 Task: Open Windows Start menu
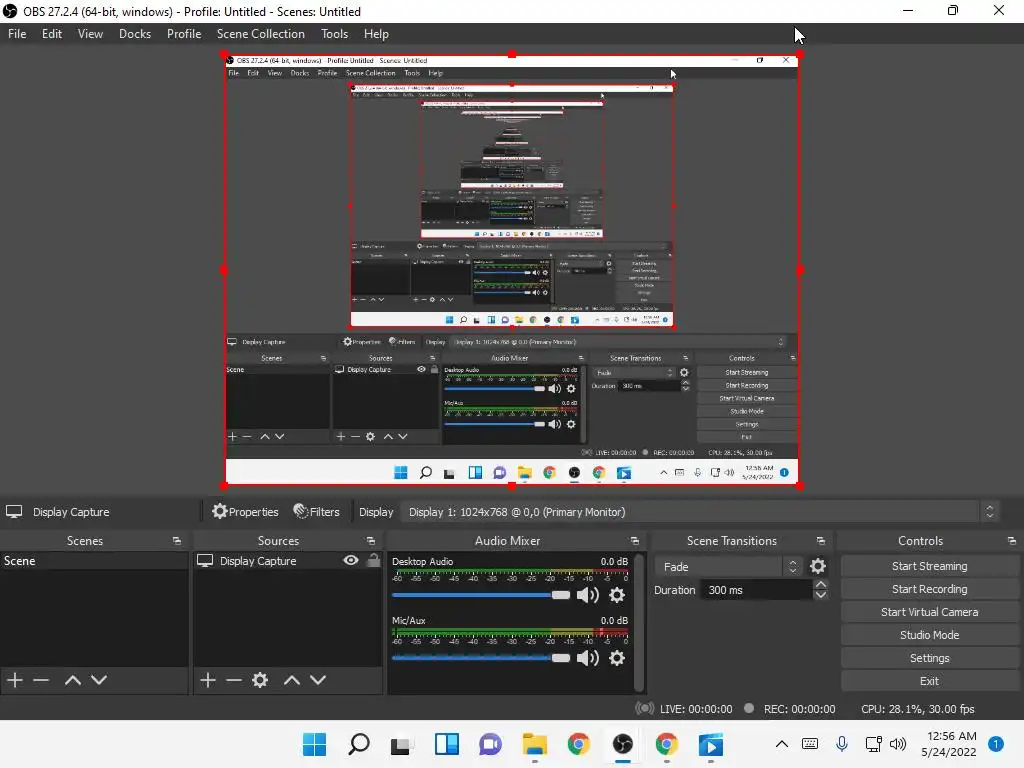click(314, 744)
